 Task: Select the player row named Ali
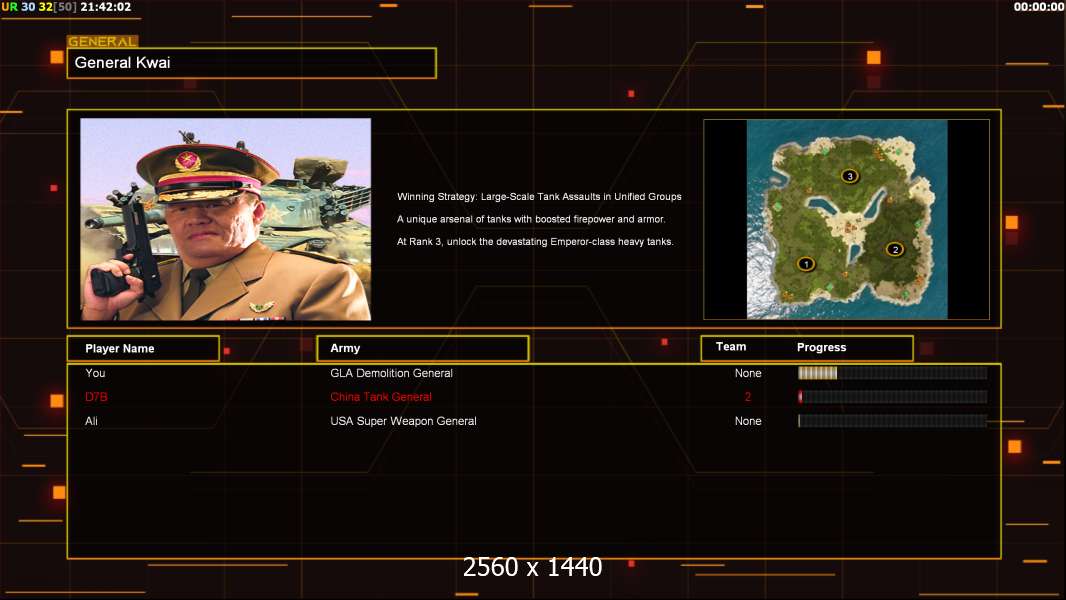pos(534,421)
